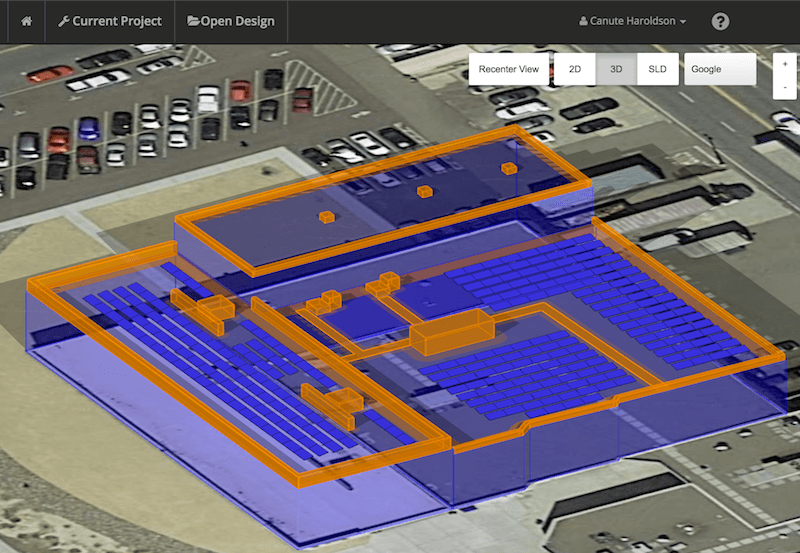Open the Canute Haroldson user dropdown
The image size is (800, 553).
(632, 21)
